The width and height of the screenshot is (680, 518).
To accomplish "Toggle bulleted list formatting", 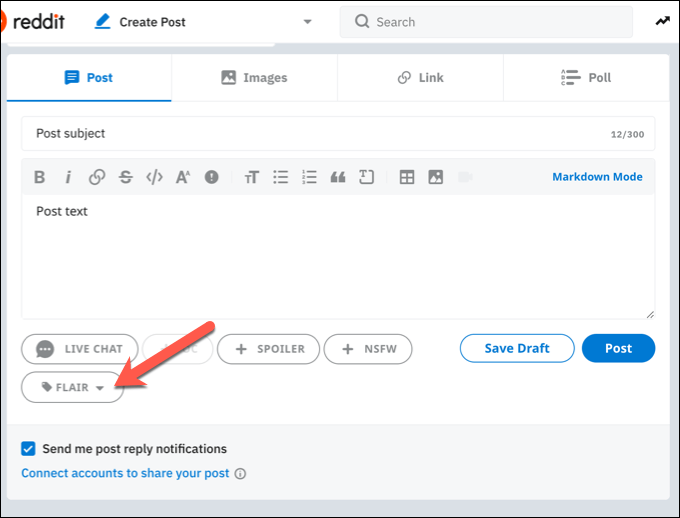I will pyautogui.click(x=281, y=177).
